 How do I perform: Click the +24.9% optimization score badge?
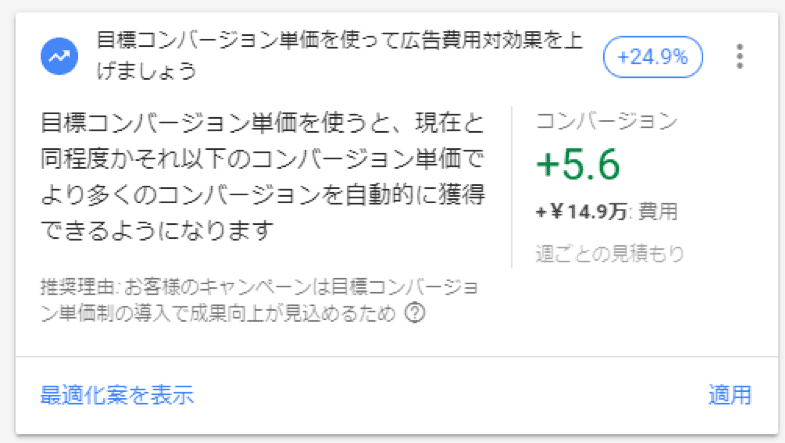(x=653, y=57)
